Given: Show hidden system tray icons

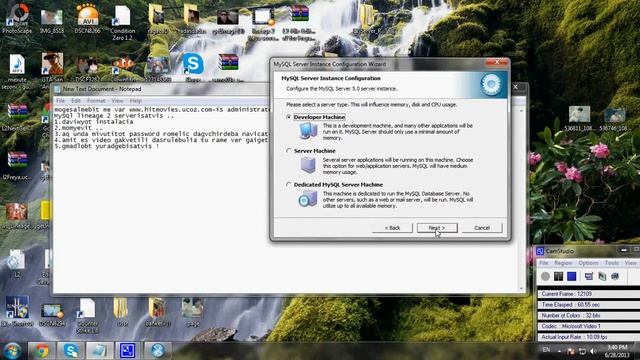Looking at the screenshot, I should click(560, 351).
